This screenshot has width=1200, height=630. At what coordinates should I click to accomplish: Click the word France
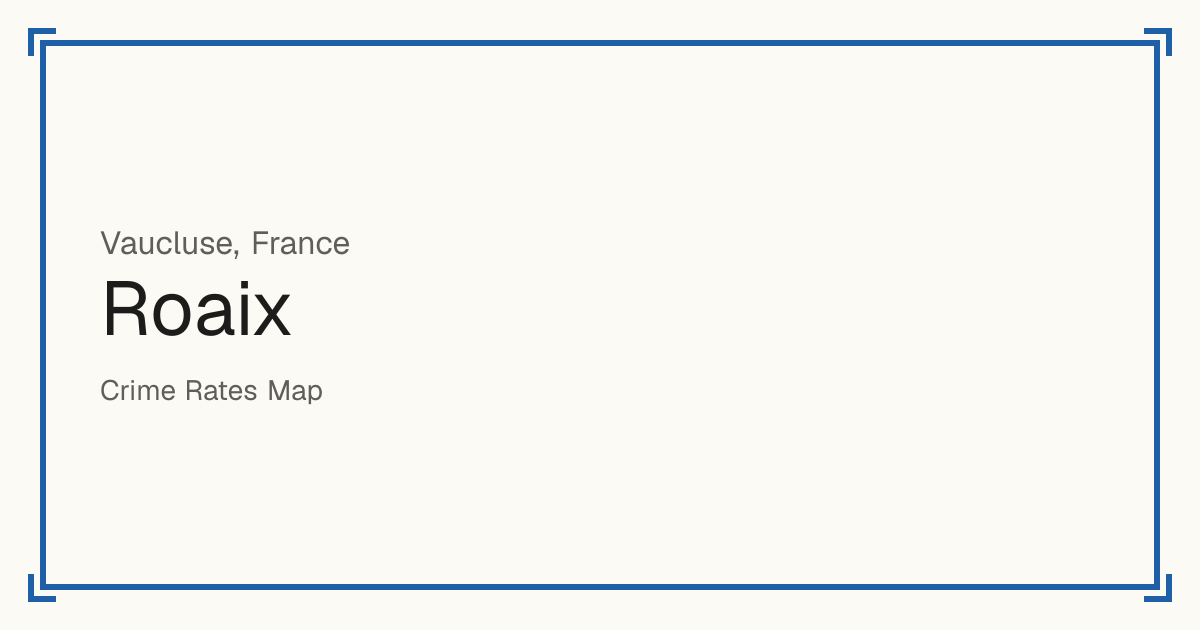(300, 244)
